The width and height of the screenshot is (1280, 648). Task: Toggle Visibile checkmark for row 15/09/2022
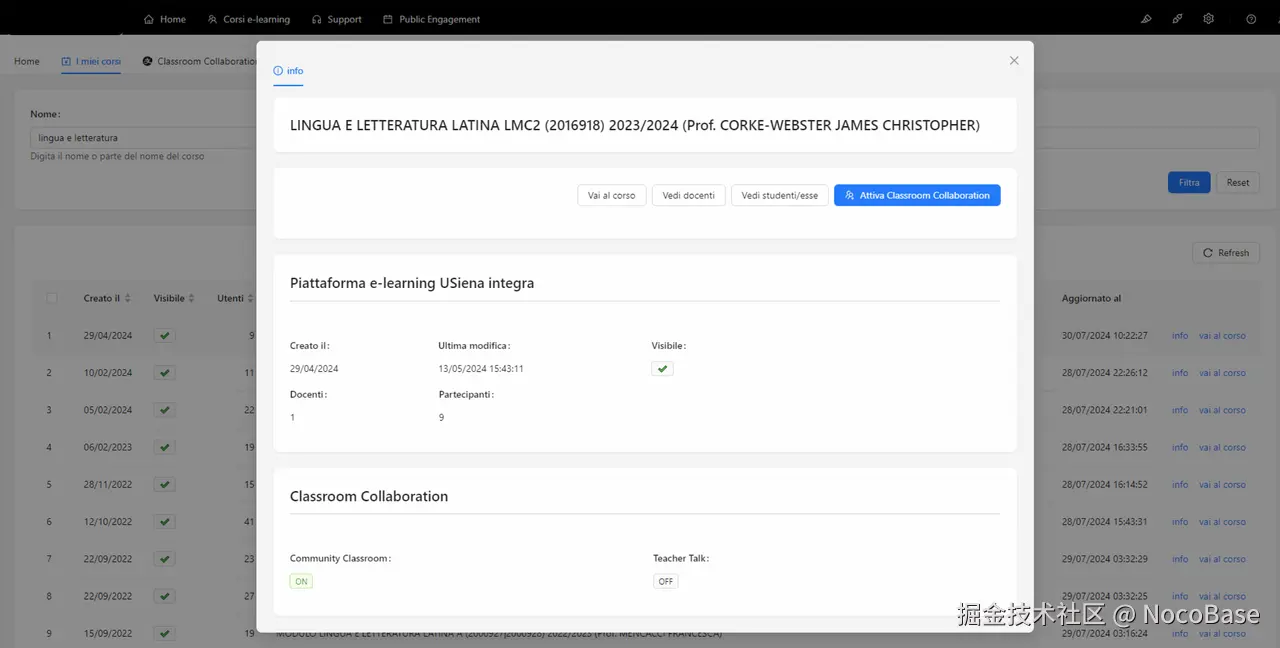165,633
